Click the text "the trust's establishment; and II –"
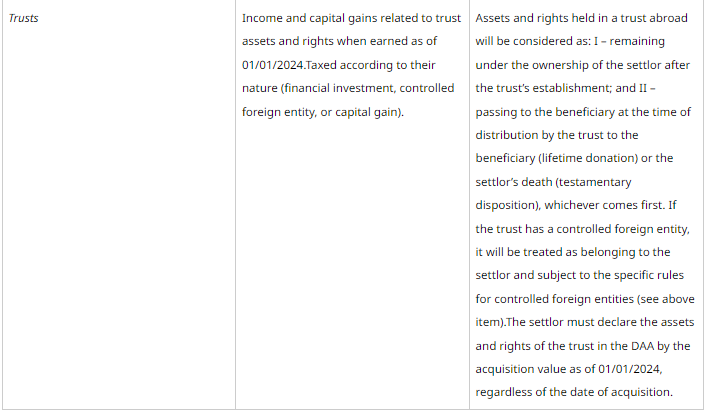This screenshot has height=416, width=707. (x=566, y=88)
